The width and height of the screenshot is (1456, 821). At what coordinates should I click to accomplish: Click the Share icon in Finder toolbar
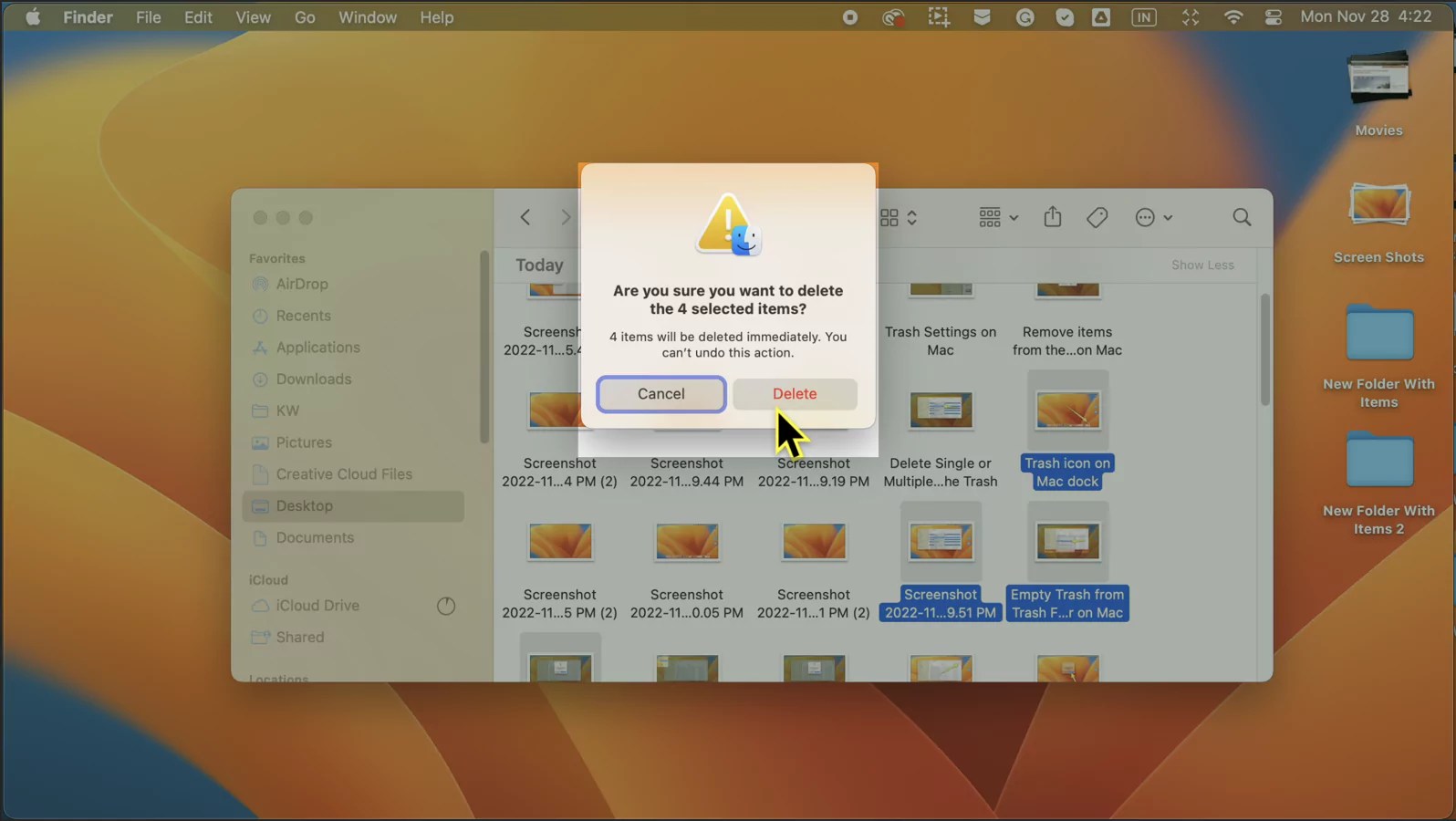click(1053, 217)
